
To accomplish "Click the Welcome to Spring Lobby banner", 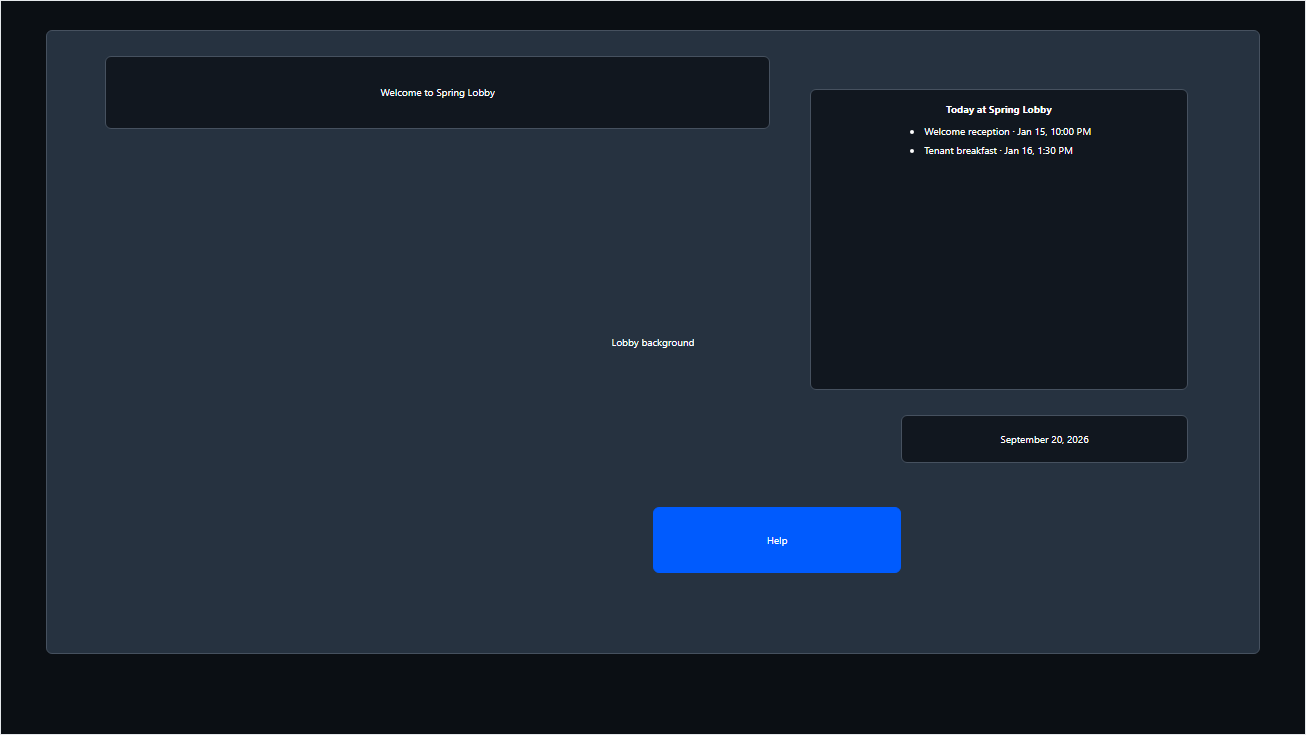I will pyautogui.click(x=437, y=92).
